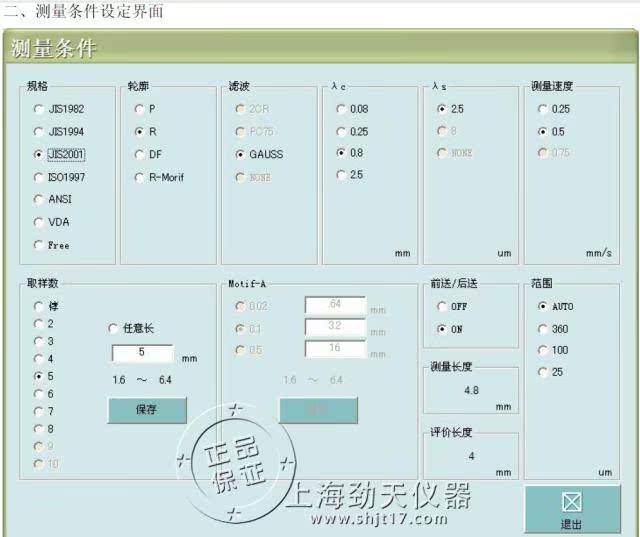Select the VDA standard option
This screenshot has height=537, width=640.
[39, 222]
